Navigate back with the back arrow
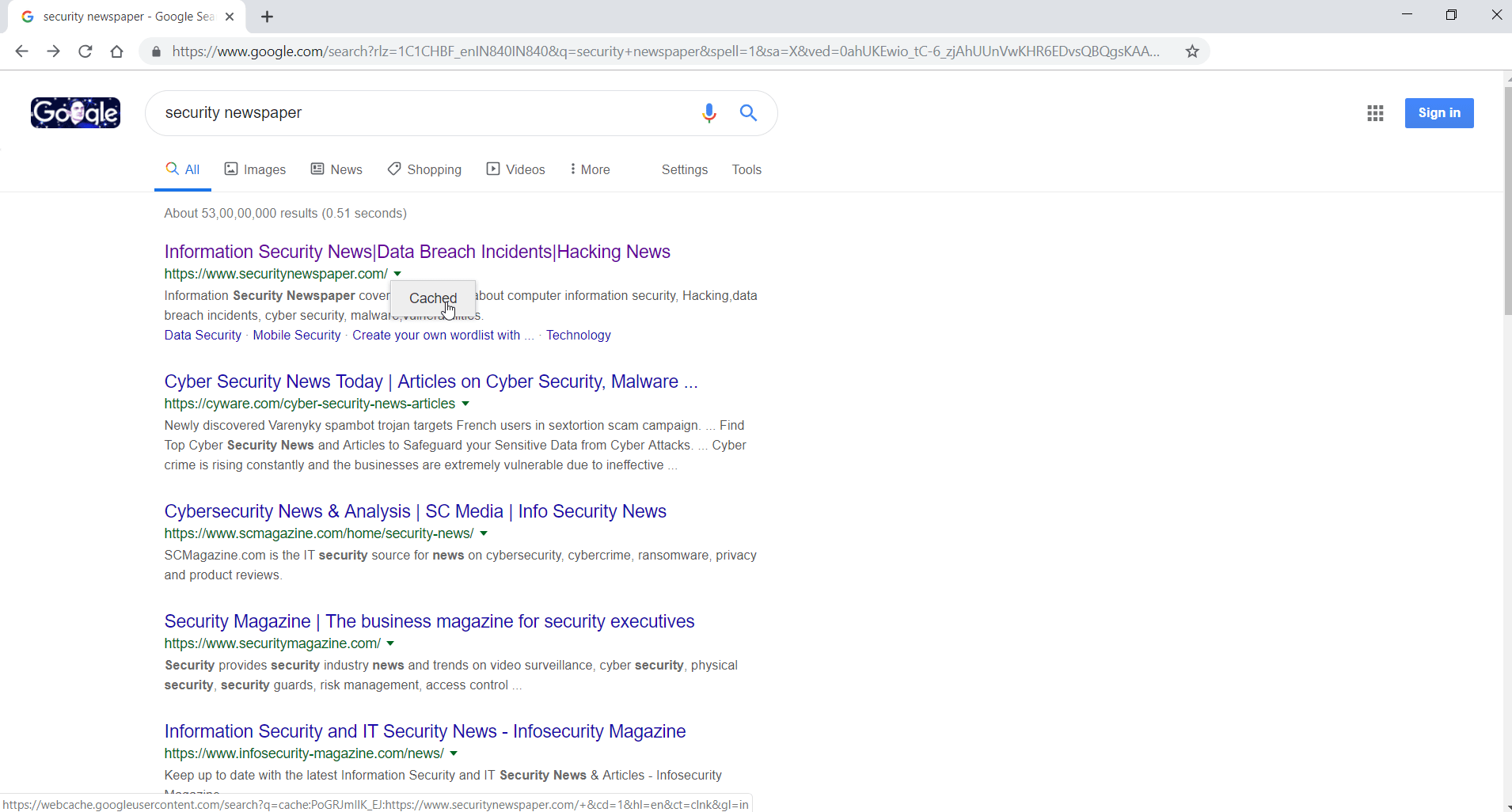 click(x=21, y=51)
